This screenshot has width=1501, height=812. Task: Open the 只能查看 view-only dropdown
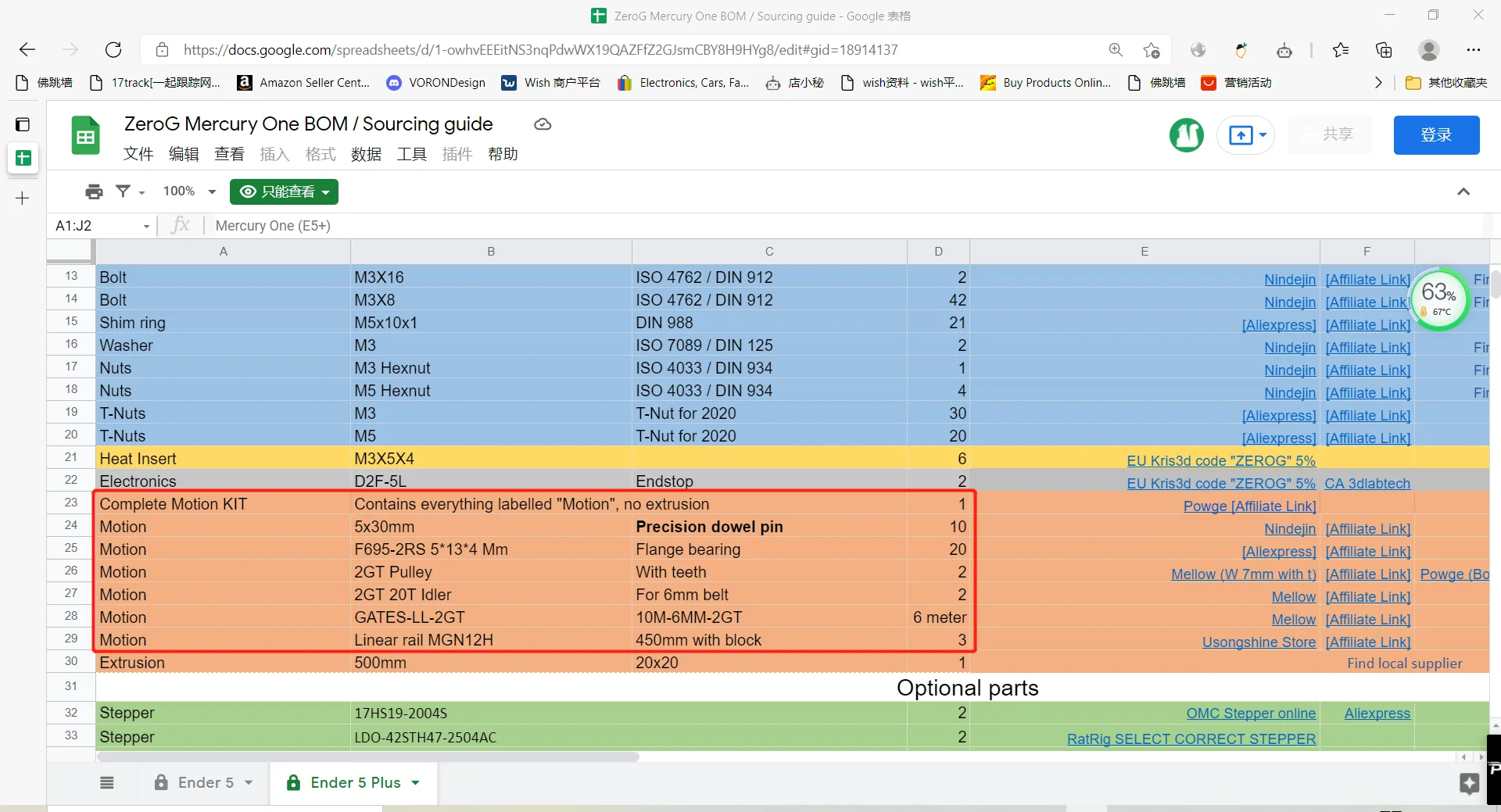[x=284, y=191]
